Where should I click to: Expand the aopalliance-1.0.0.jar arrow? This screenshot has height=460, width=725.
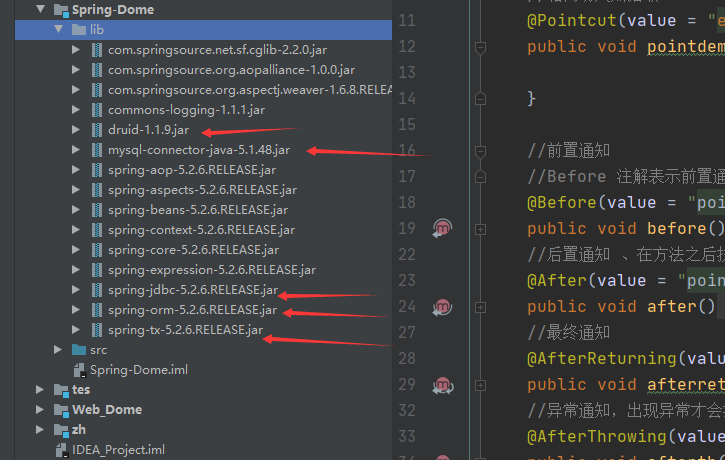[x=76, y=69]
